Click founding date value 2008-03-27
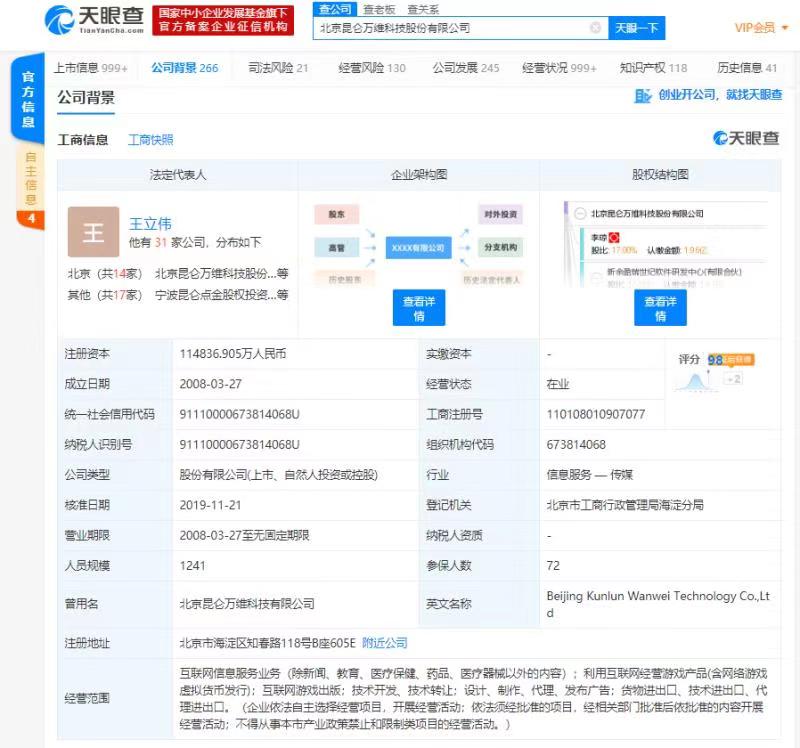The width and height of the screenshot is (800, 748). click(211, 384)
